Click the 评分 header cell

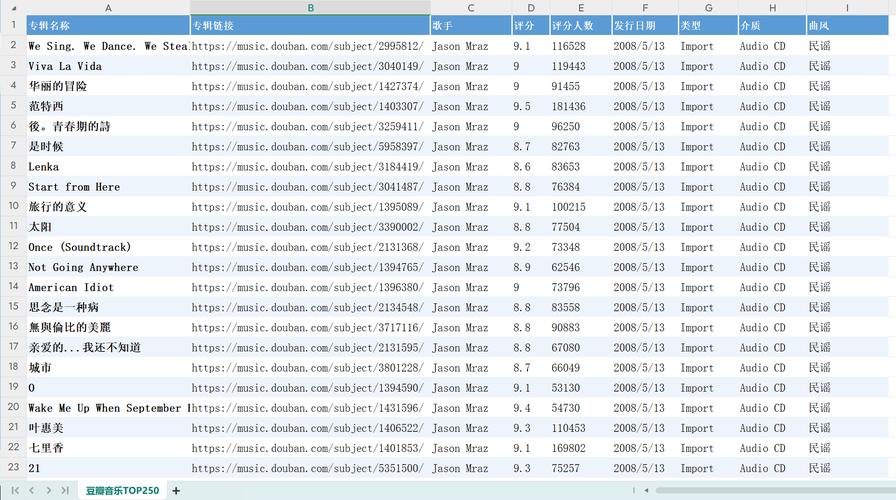click(531, 26)
